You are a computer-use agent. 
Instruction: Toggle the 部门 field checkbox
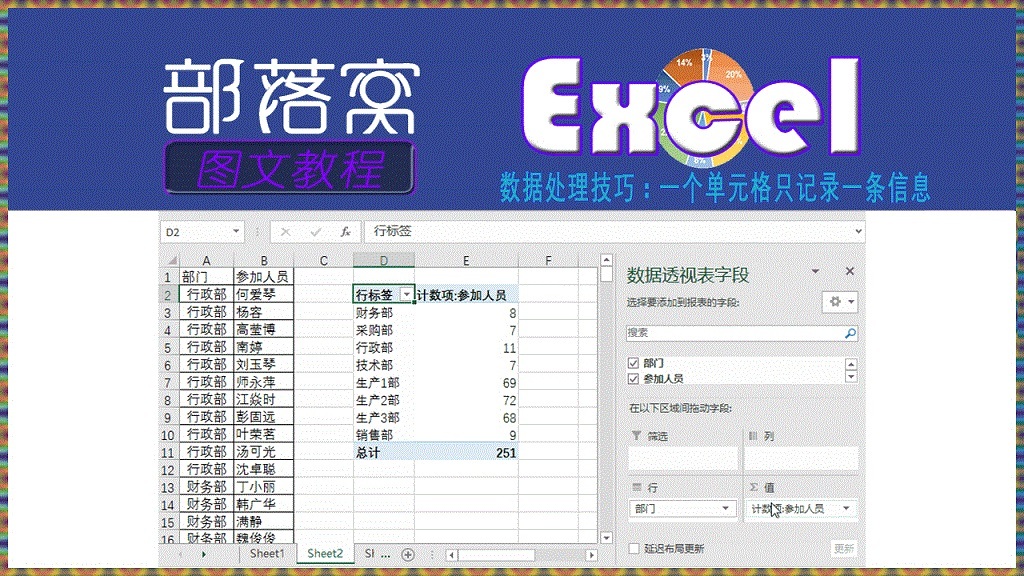[x=633, y=363]
